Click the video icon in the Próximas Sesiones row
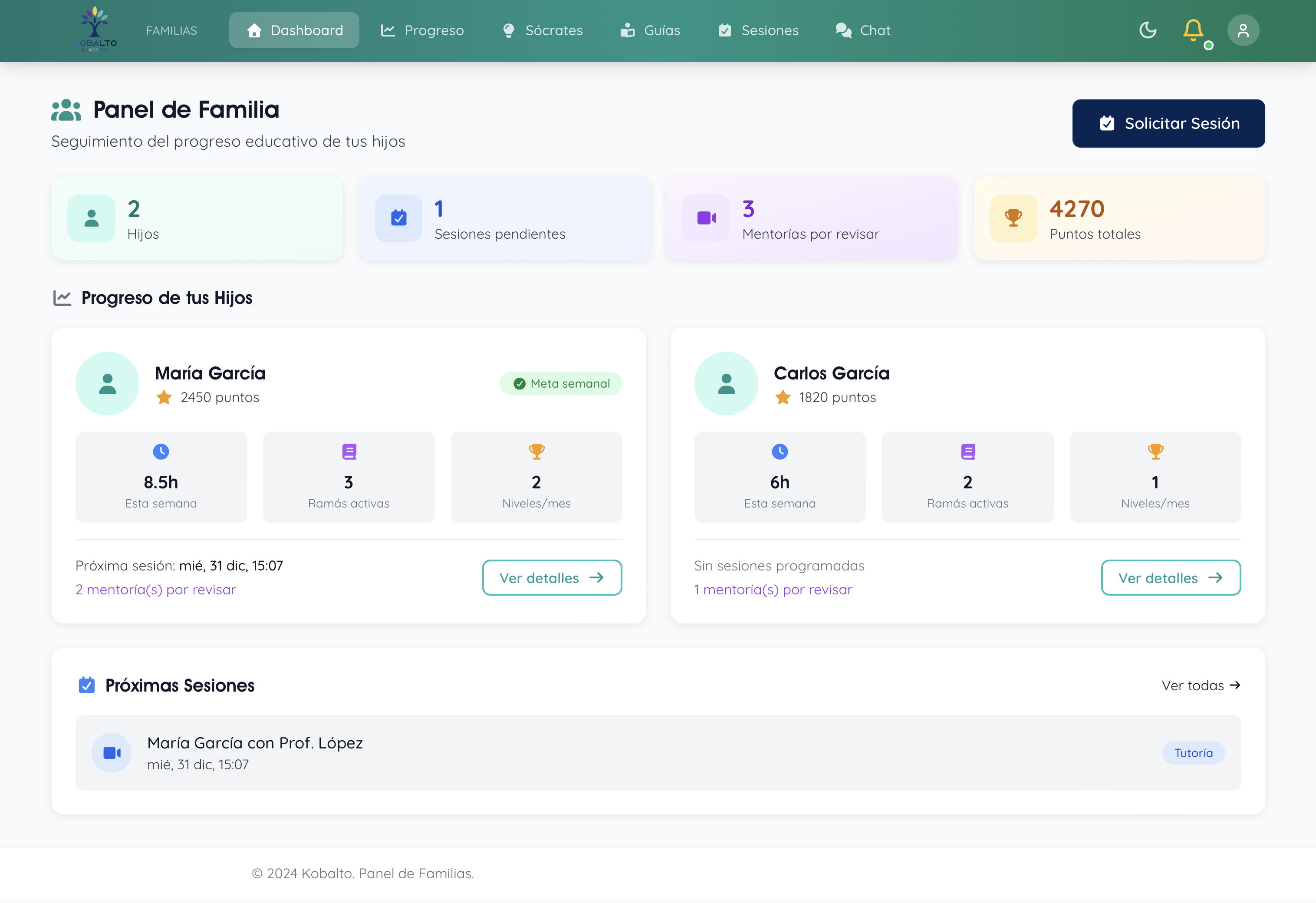The width and height of the screenshot is (1316, 903). (112, 753)
